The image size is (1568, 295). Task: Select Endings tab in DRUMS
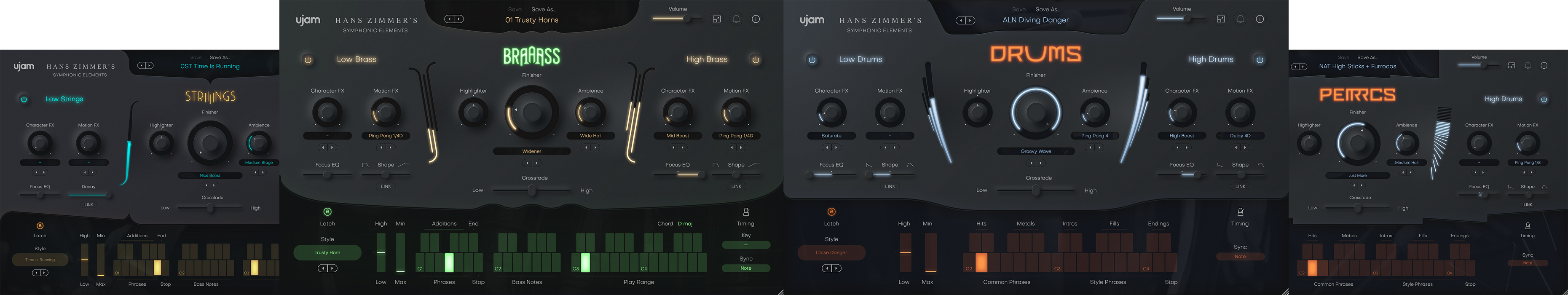point(1158,224)
